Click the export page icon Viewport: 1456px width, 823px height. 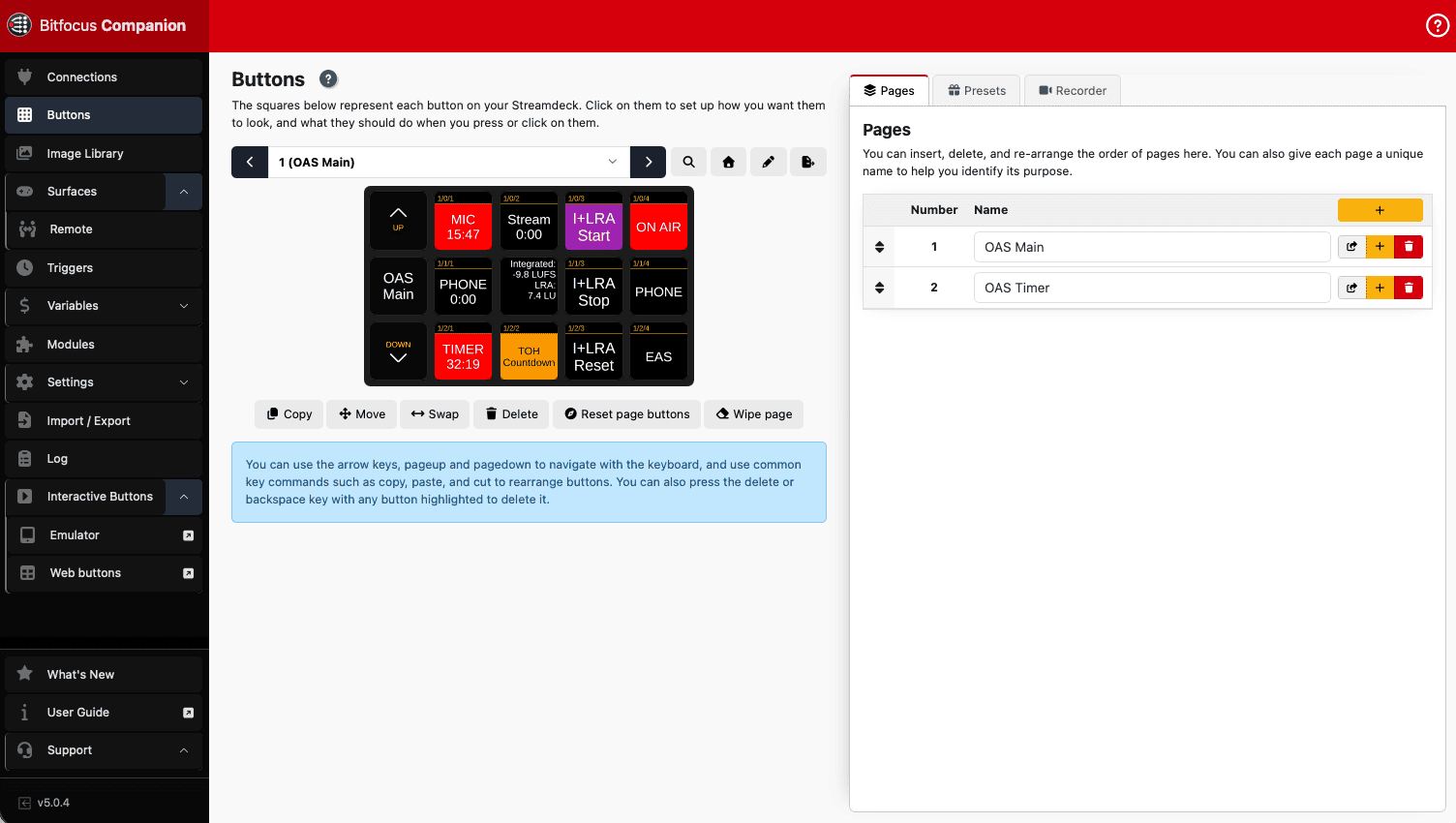tap(808, 163)
